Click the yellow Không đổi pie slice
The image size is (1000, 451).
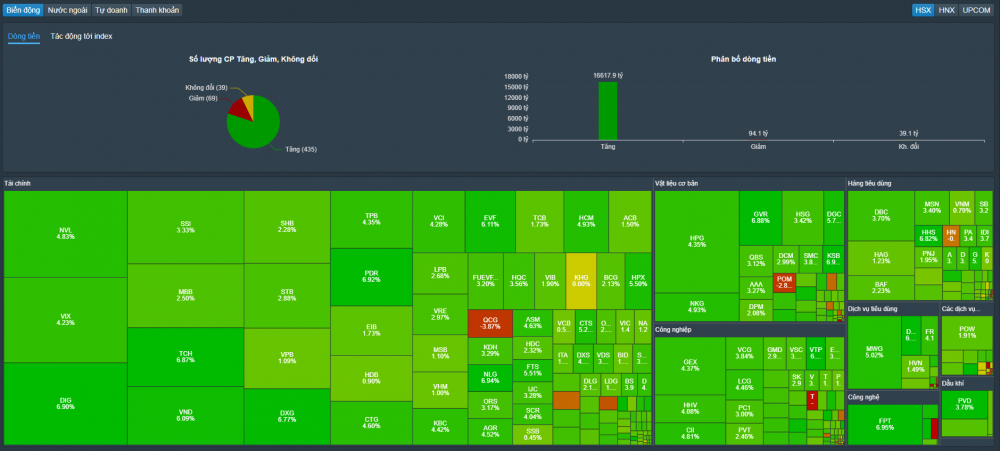[249, 104]
